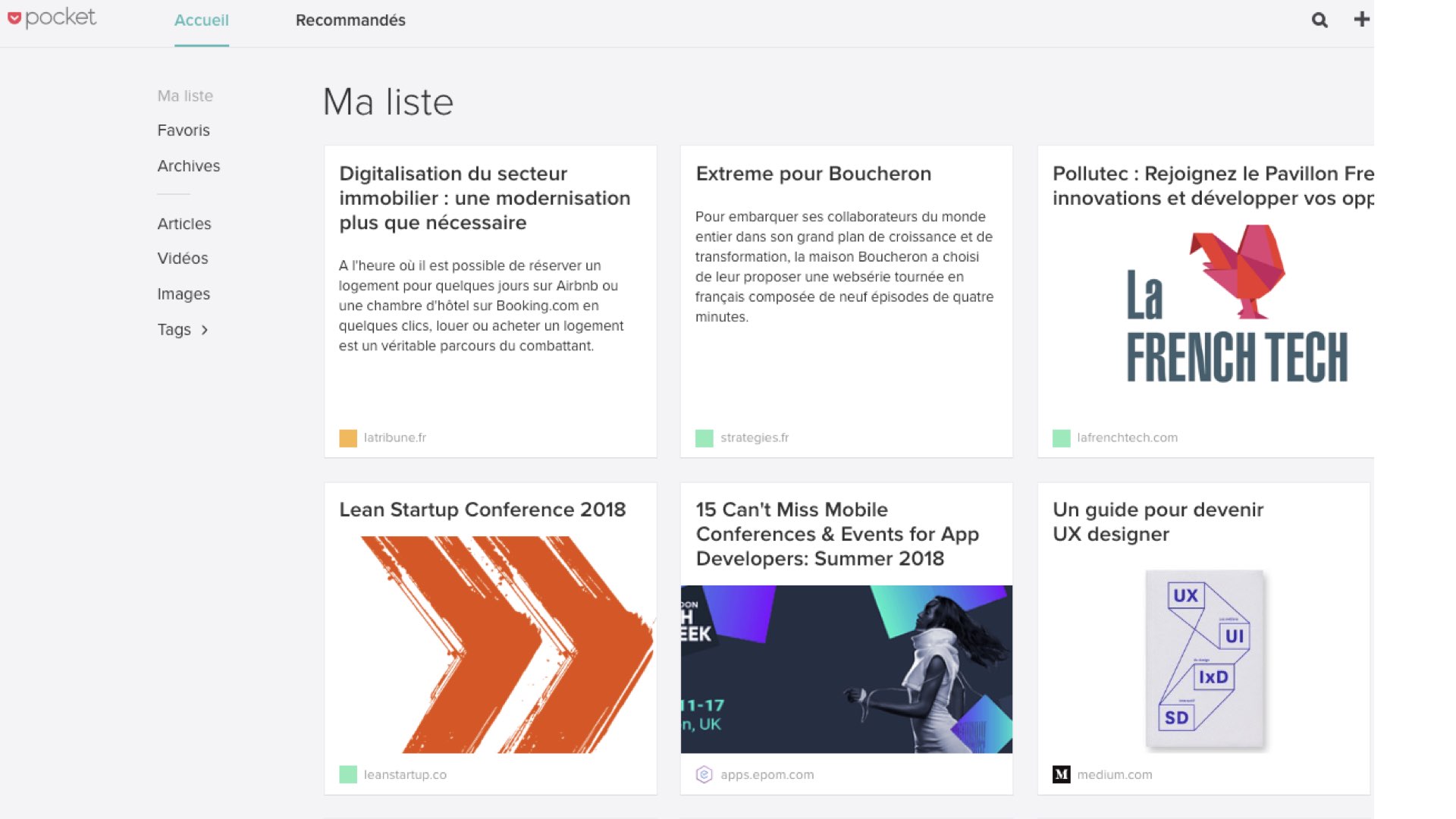Click the apps.epom.com favicon icon
The image size is (1456, 819).
tap(704, 774)
